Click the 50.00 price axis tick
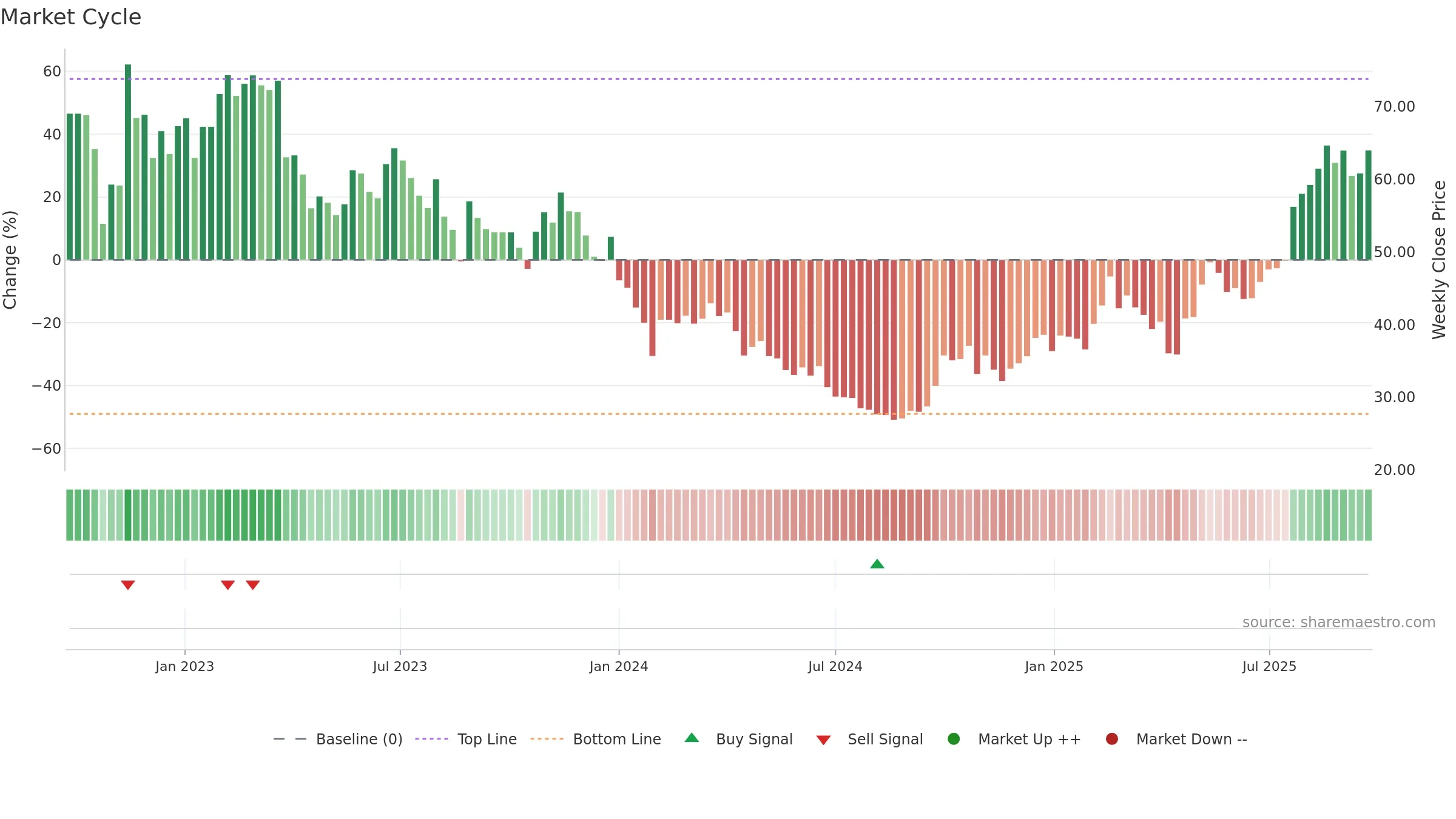Screen dimensions: 1456x819 point(1394,252)
